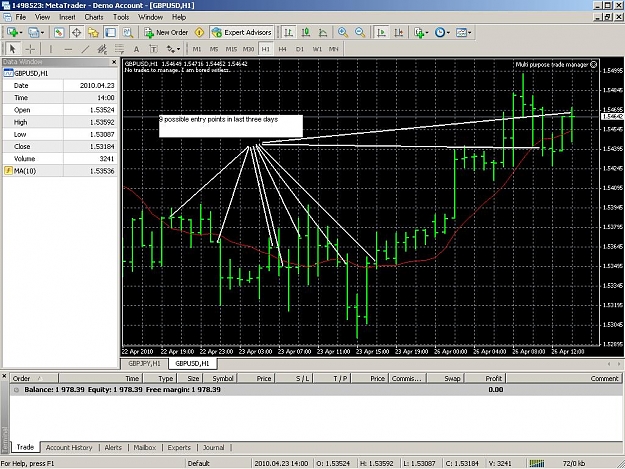Open the Periods clock dropdown
The image size is (625, 469).
tap(442, 33)
